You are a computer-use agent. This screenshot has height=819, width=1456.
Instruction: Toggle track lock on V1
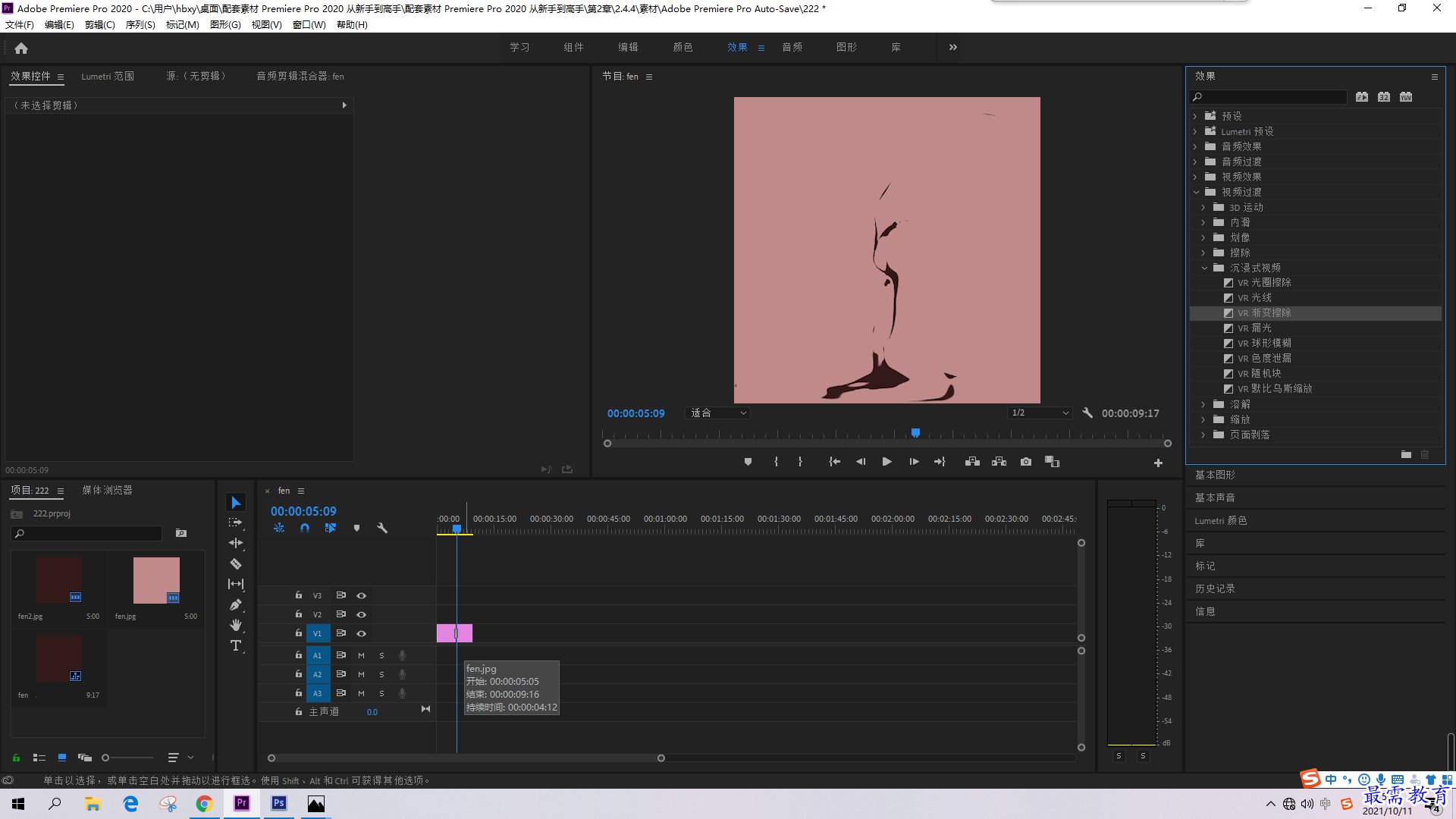coord(299,633)
